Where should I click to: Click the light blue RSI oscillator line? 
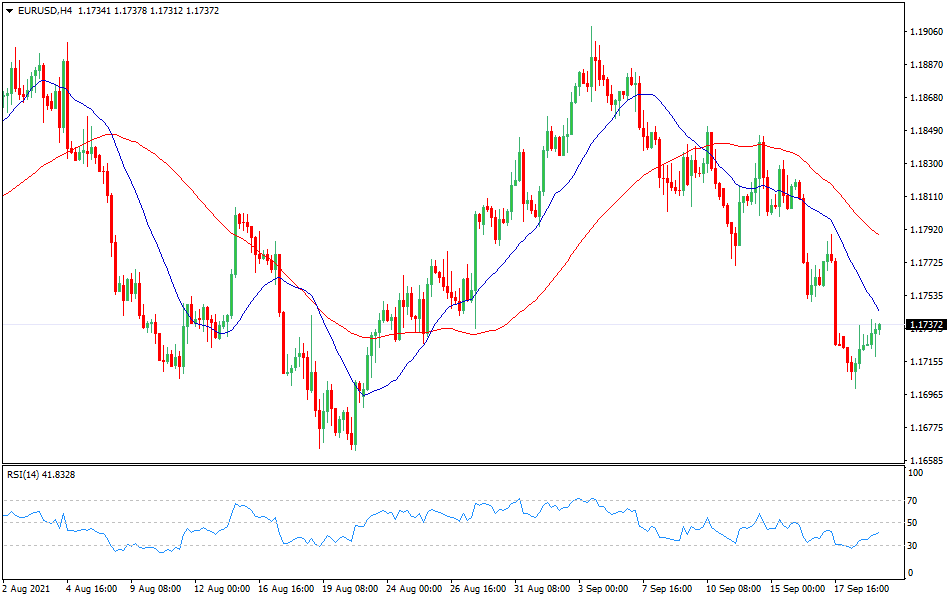click(240, 506)
